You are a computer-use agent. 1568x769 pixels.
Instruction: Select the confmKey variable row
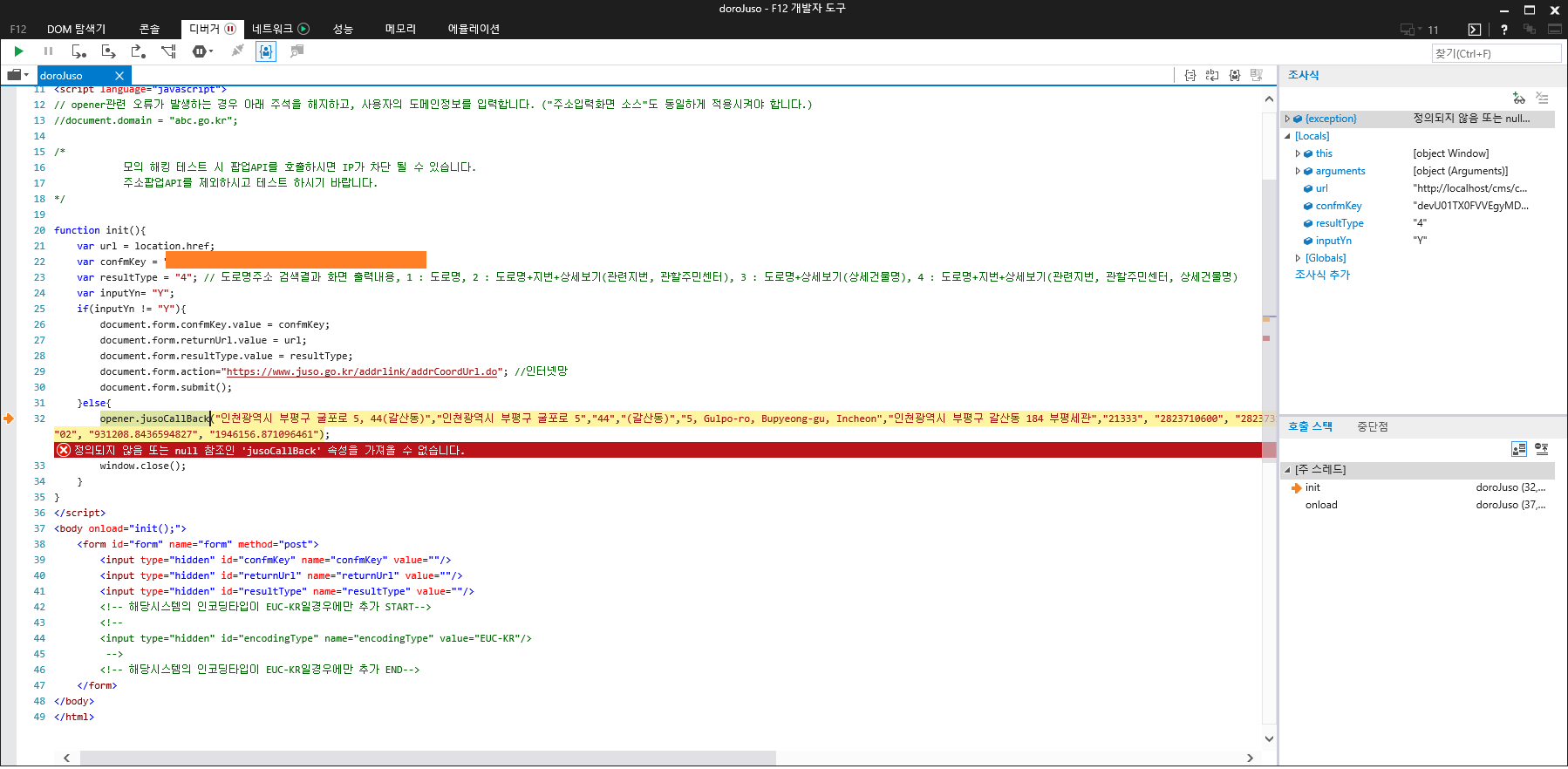click(x=1417, y=206)
